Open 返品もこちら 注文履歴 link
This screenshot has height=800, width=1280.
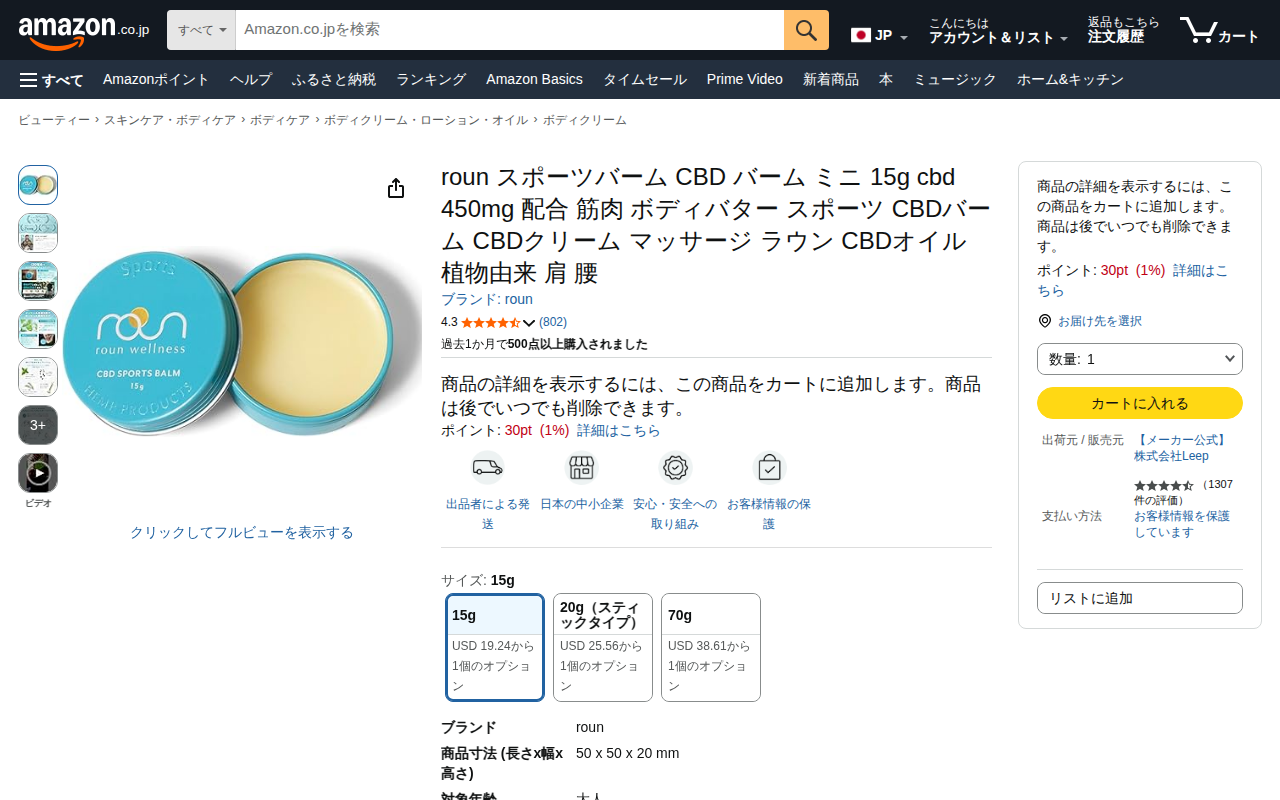[x=1124, y=31]
